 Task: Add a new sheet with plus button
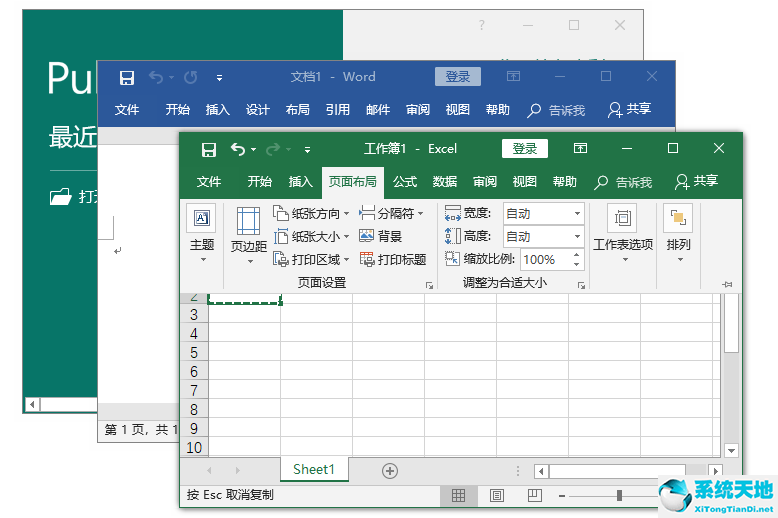click(390, 471)
